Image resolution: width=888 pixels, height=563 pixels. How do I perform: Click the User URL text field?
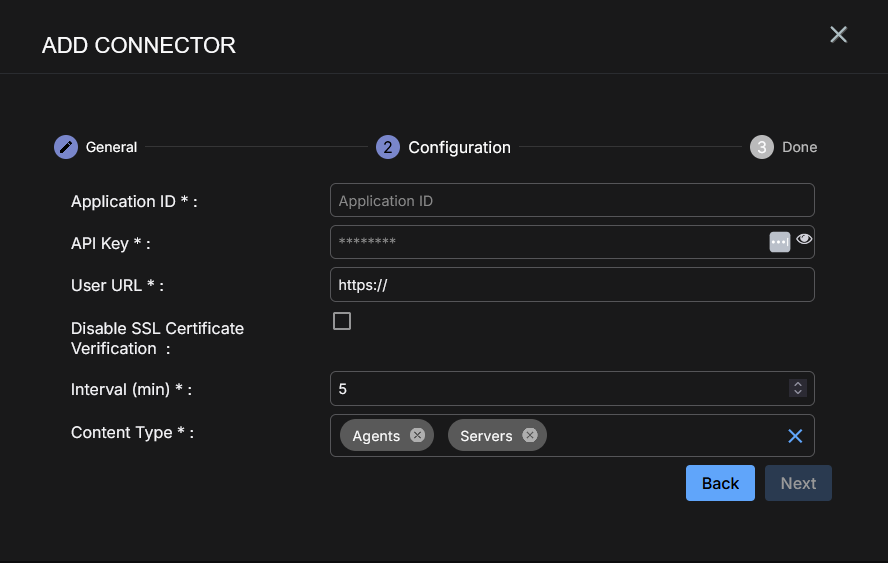point(571,285)
